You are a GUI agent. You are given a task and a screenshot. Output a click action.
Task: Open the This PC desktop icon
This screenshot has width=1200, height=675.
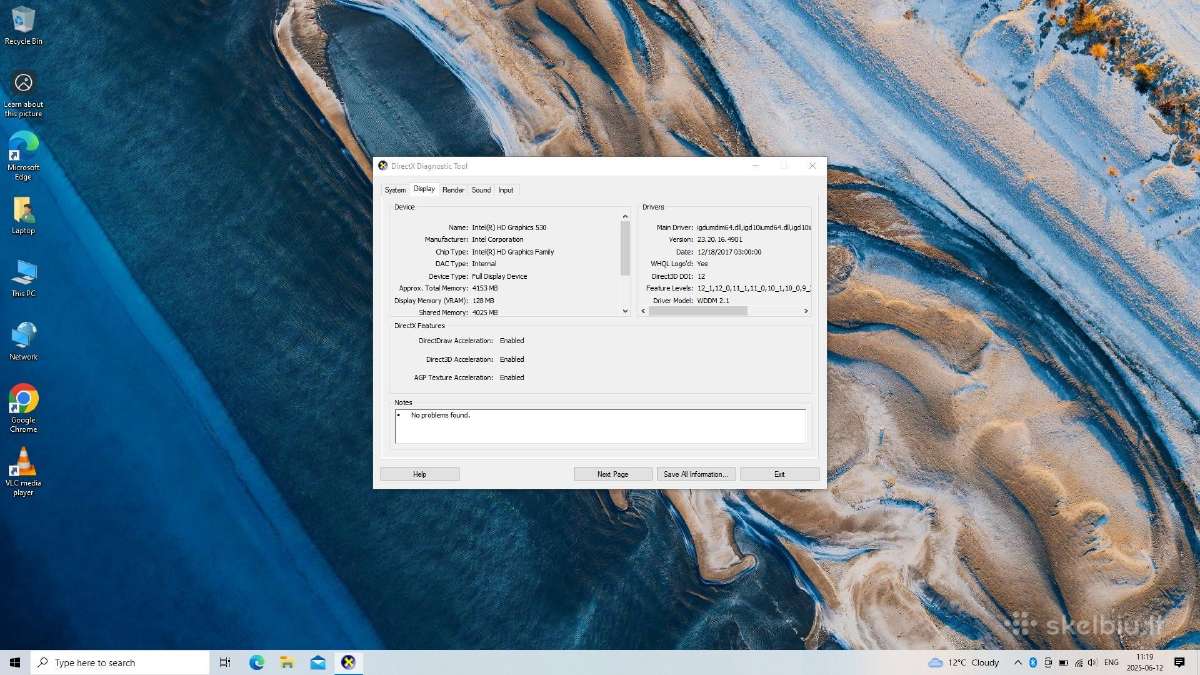(x=23, y=279)
